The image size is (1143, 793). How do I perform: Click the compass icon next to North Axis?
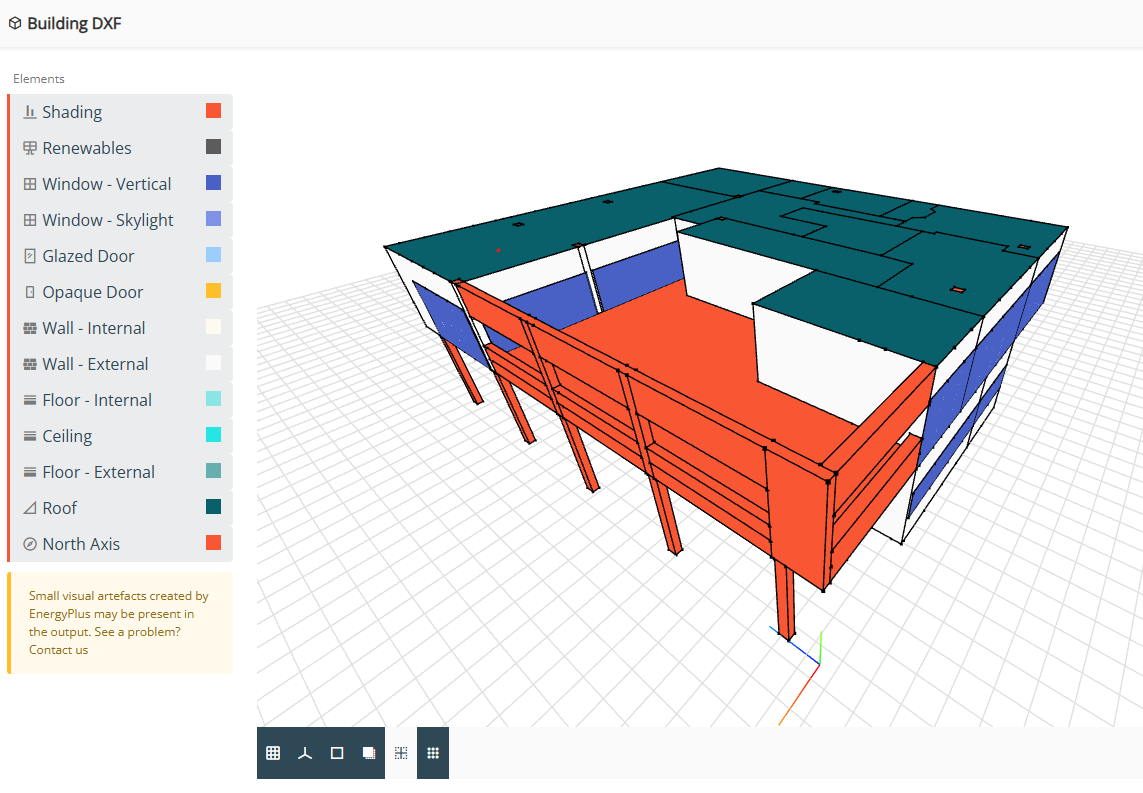pyautogui.click(x=30, y=544)
